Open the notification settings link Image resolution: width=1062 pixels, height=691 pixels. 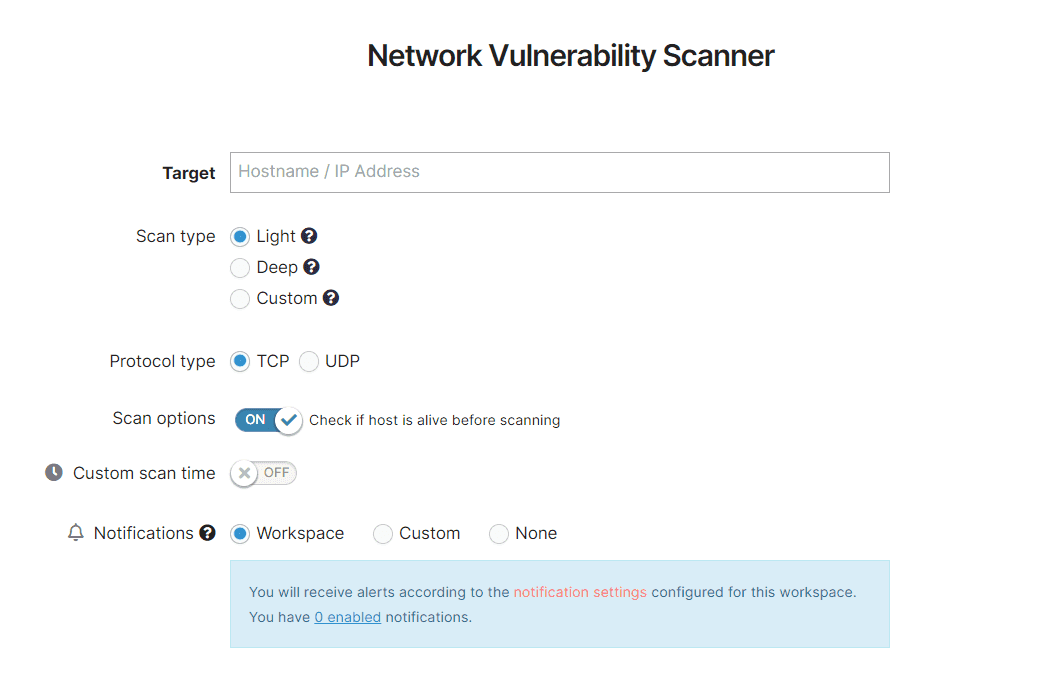(580, 591)
